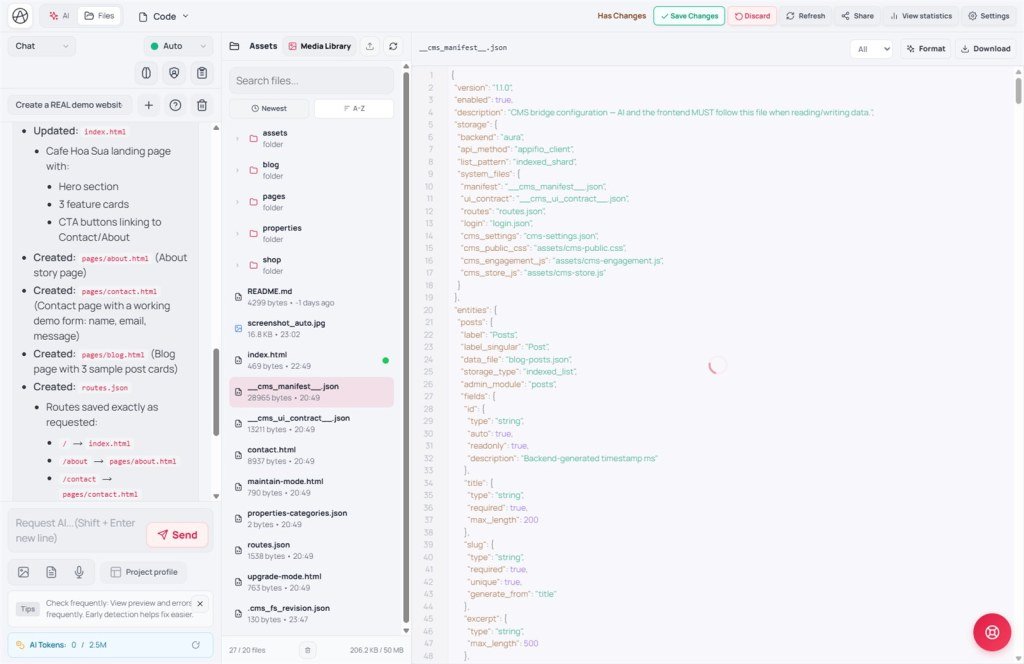Reload the file list with refresh icon

393,46
